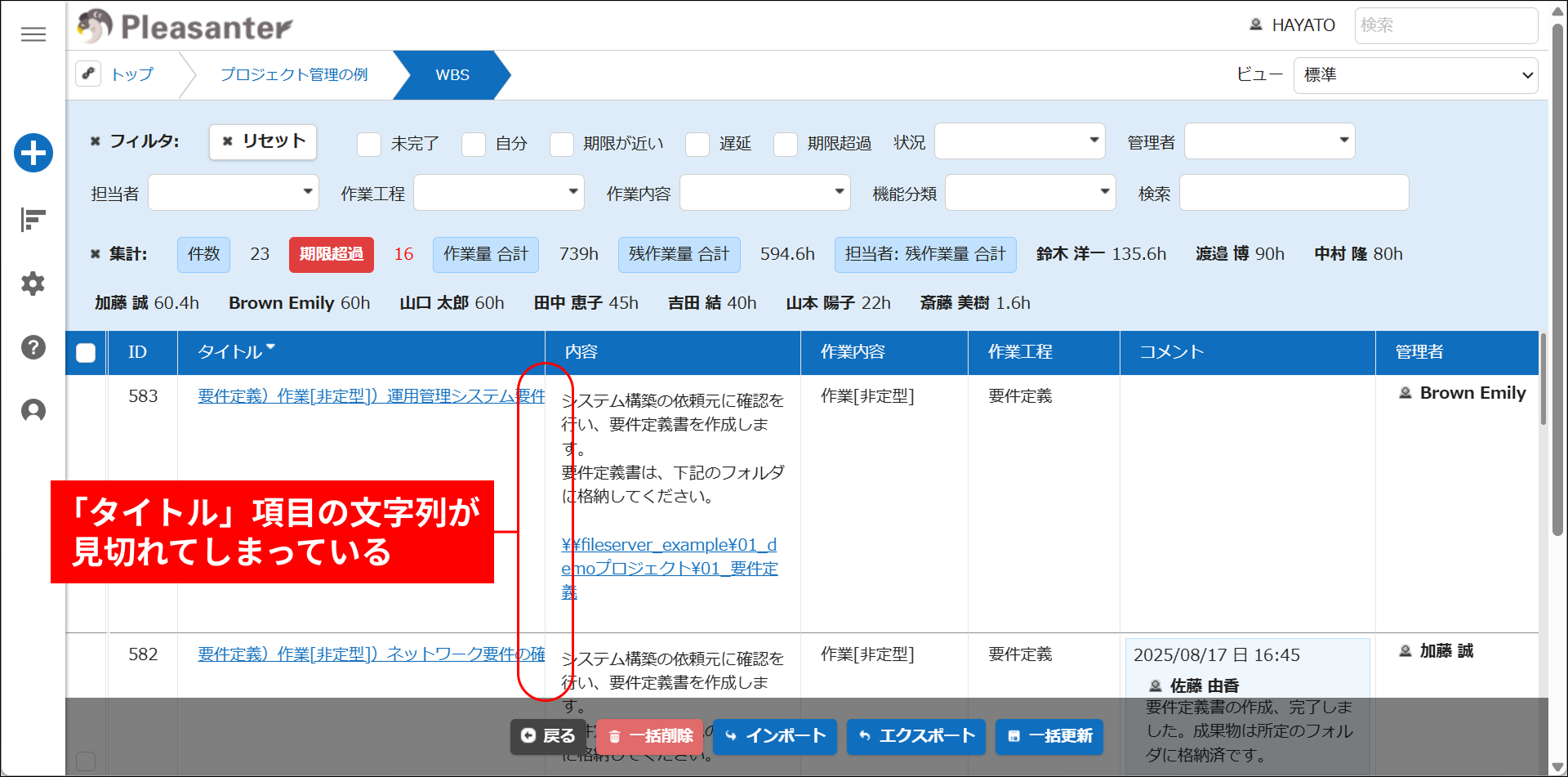Open the view mode chart icon in sidebar
Viewport: 1568px width, 777px height.
pos(33,219)
